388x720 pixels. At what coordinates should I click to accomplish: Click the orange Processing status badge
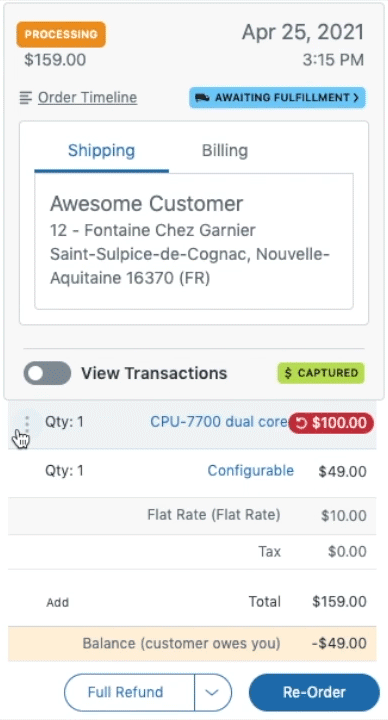[x=61, y=34]
